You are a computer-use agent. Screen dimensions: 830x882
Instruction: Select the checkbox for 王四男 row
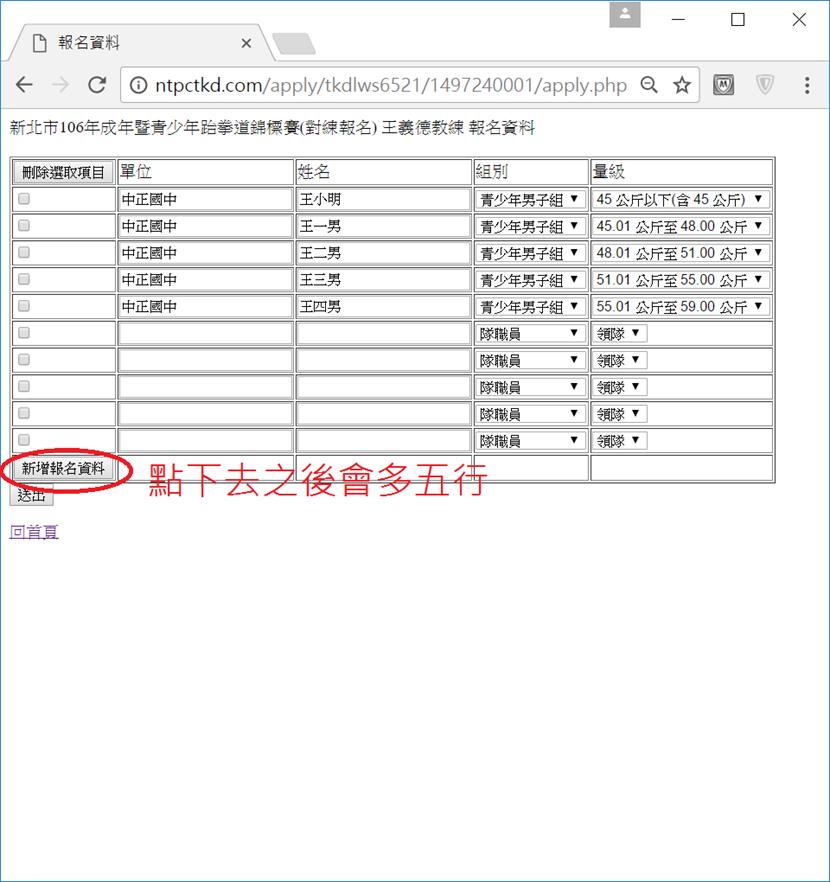(24, 306)
